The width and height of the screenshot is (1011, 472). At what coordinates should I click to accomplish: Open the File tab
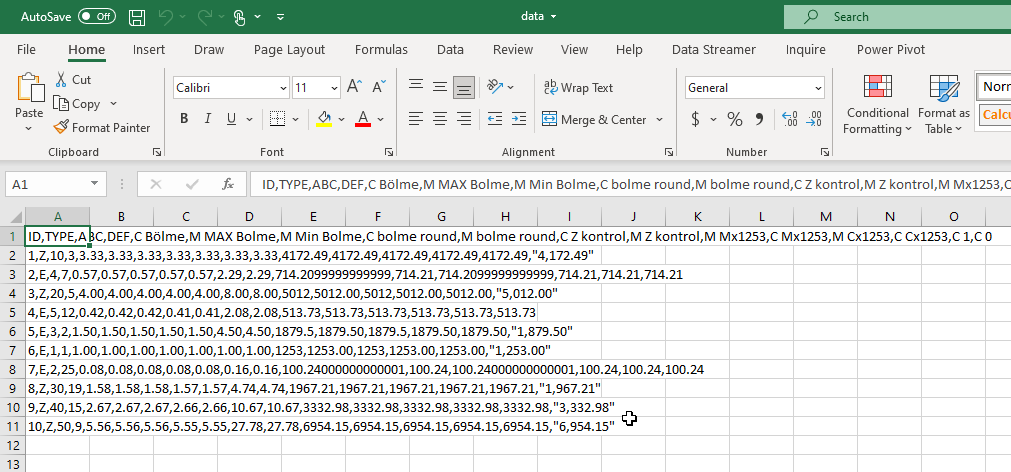pos(26,50)
